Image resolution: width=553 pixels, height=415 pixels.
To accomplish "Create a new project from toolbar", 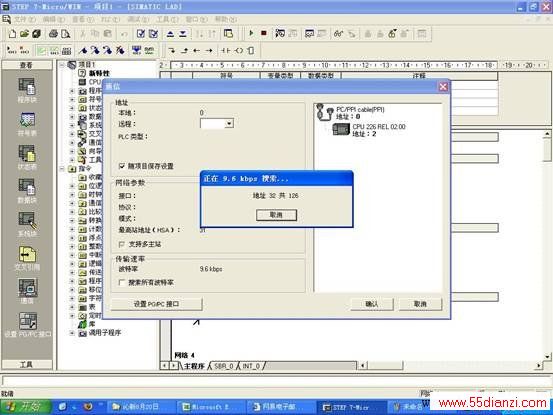I will coord(12,34).
